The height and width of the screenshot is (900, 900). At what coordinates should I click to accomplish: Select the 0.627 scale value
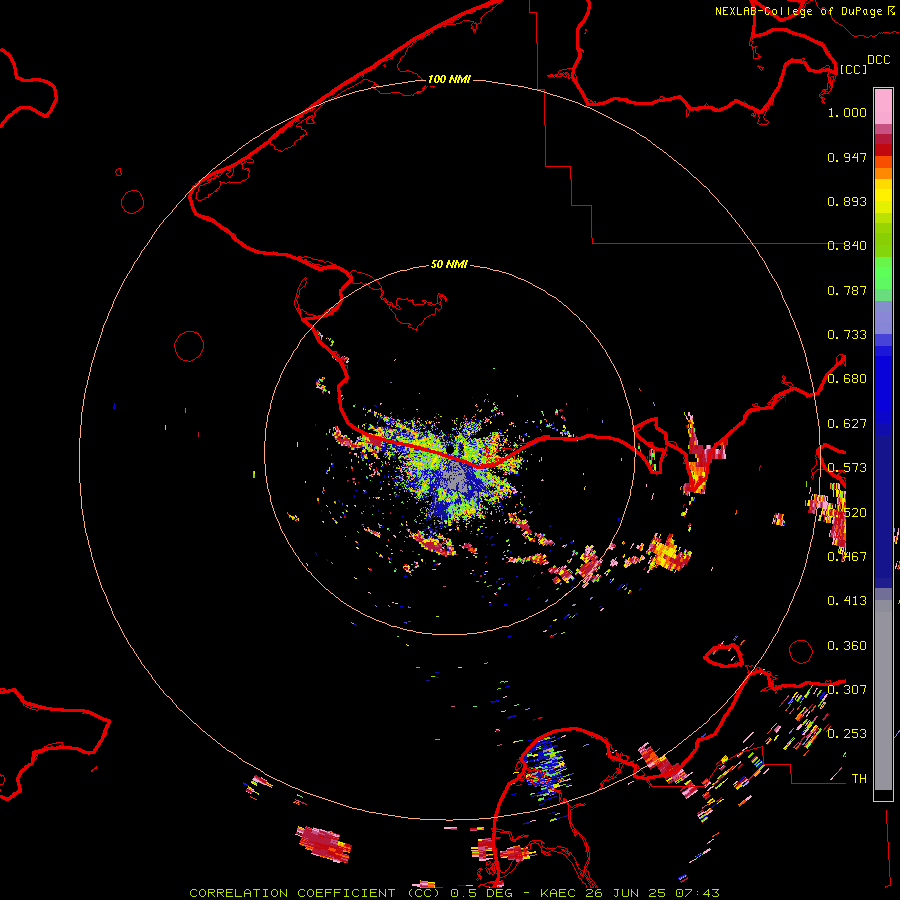click(847, 424)
